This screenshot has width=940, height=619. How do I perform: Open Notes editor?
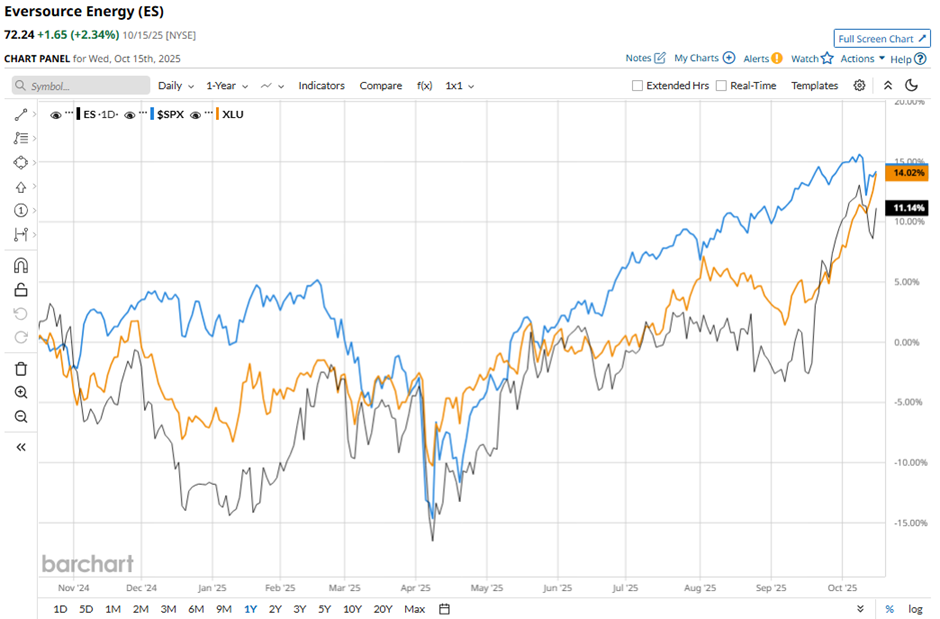point(645,58)
